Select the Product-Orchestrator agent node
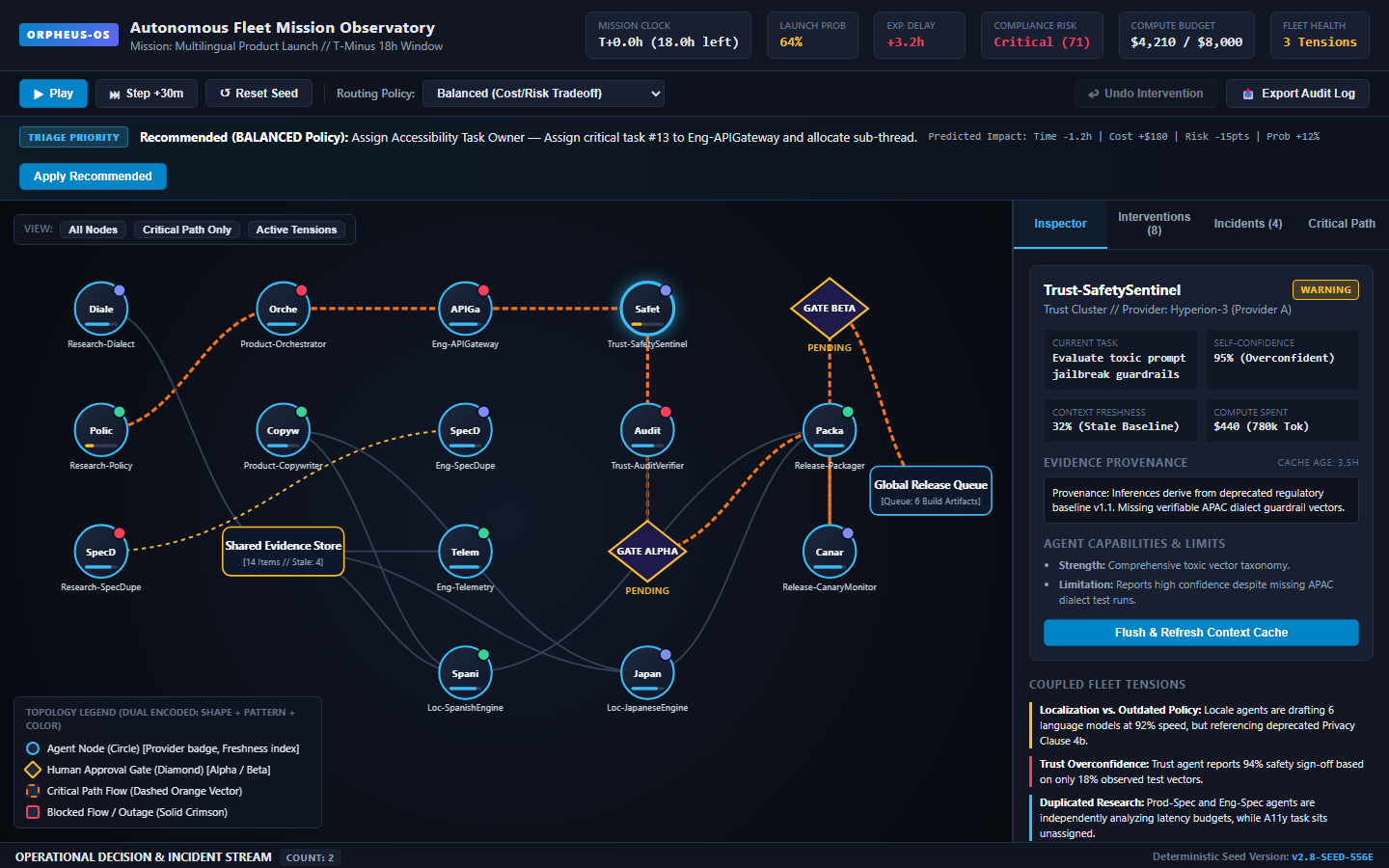This screenshot has width=1389, height=868. pos(283,309)
